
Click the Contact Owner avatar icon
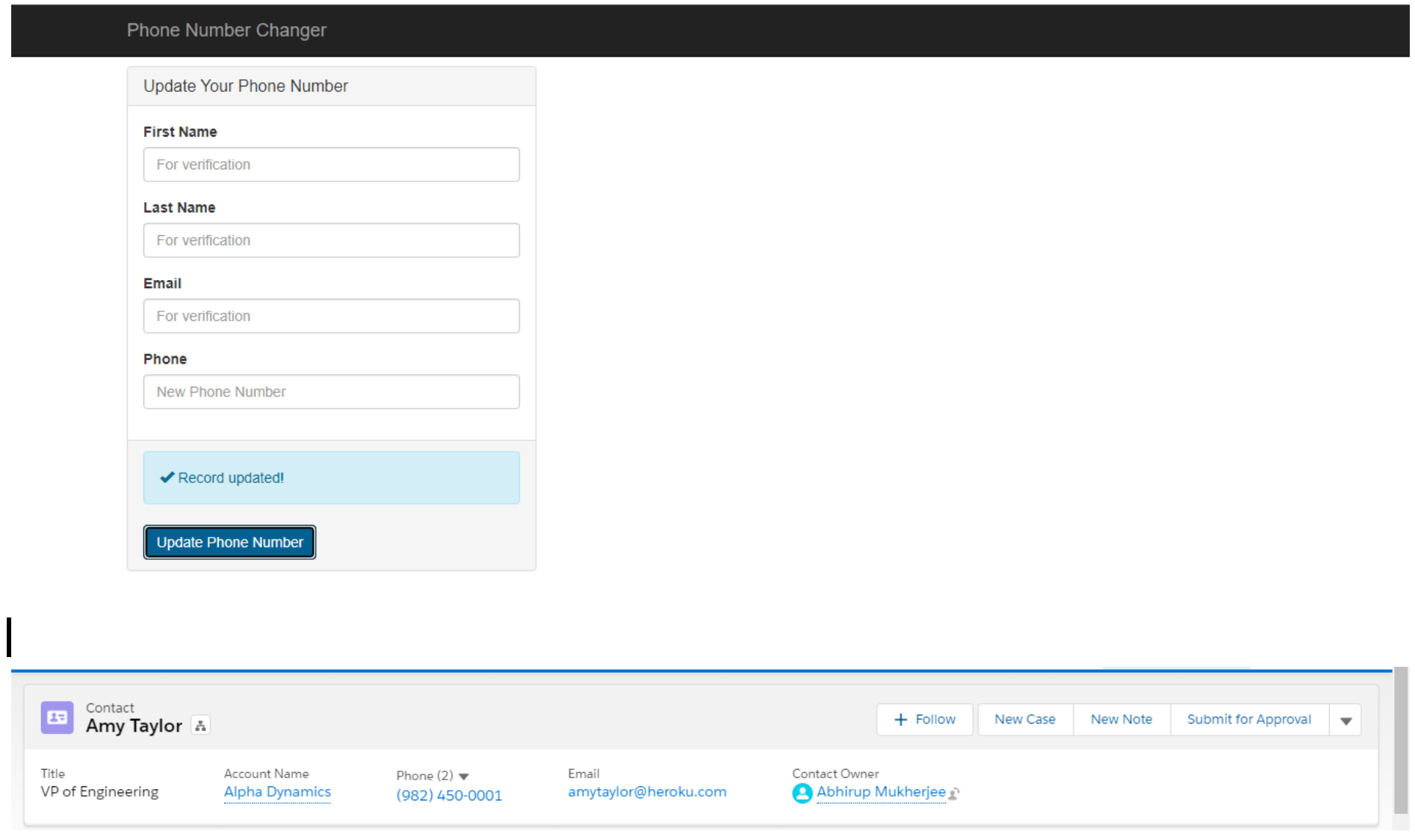[802, 793]
